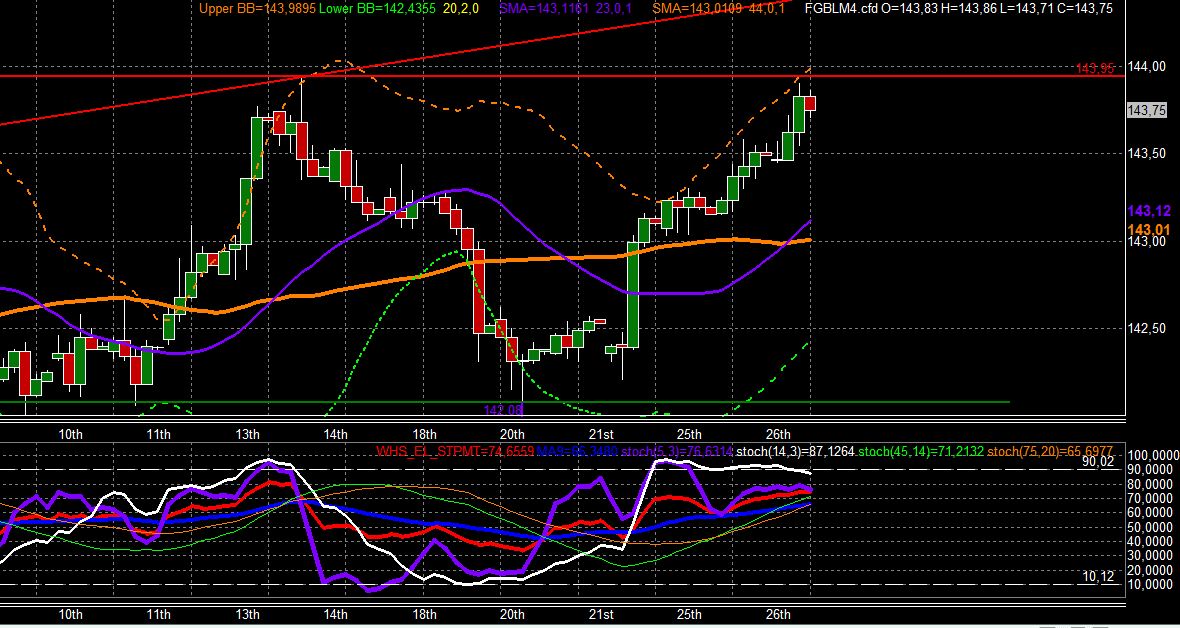The width and height of the screenshot is (1180, 628).
Task: Click the 'H=143,86' high value in header
Action: coord(967,8)
